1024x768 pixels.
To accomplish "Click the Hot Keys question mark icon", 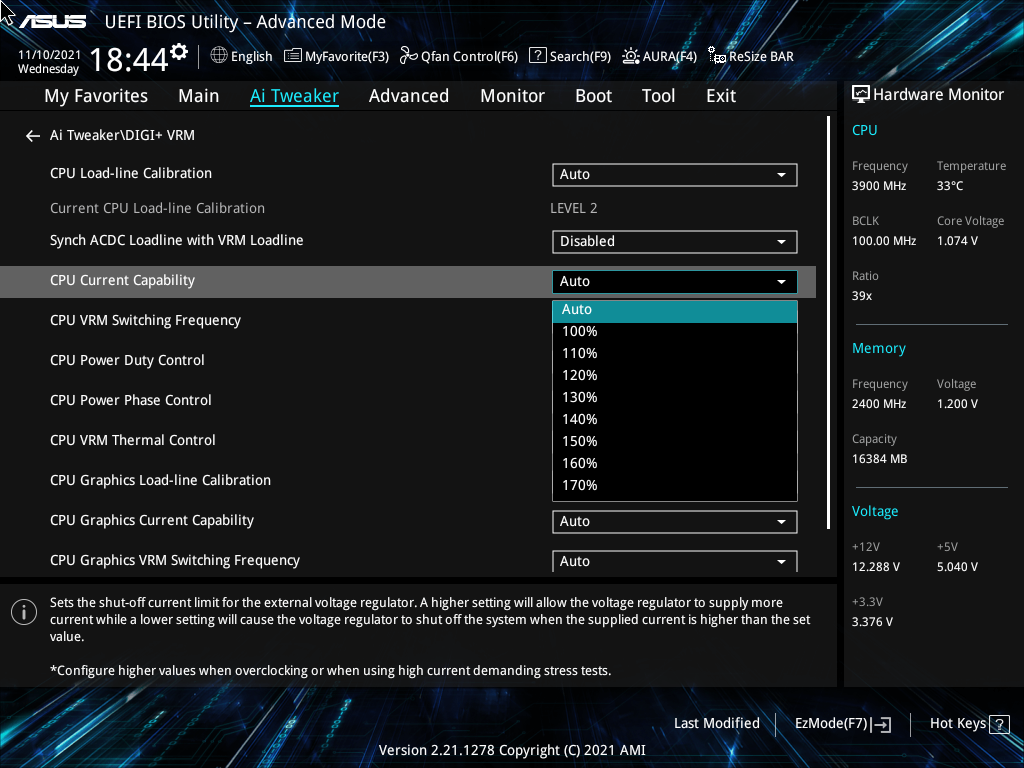I will pos(999,724).
